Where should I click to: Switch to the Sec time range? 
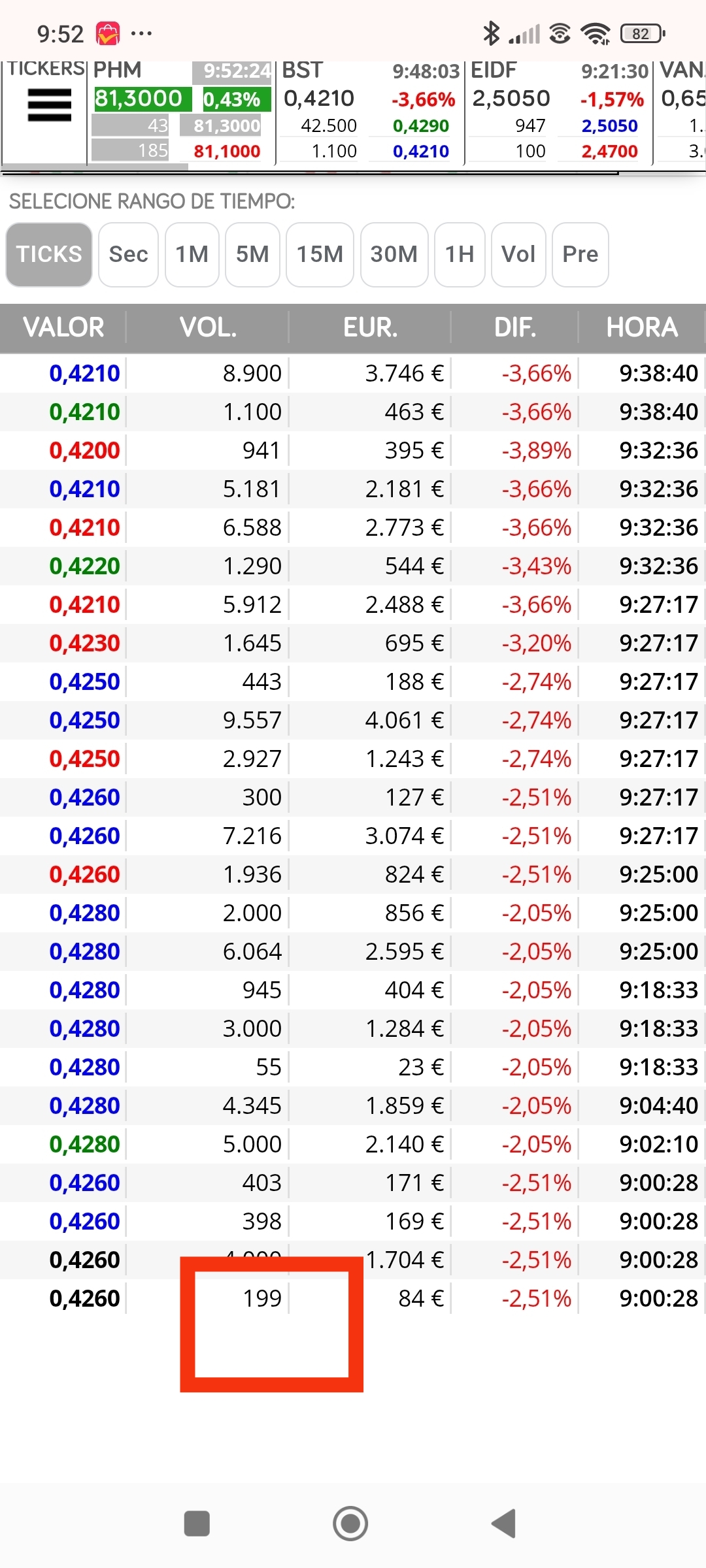(128, 254)
